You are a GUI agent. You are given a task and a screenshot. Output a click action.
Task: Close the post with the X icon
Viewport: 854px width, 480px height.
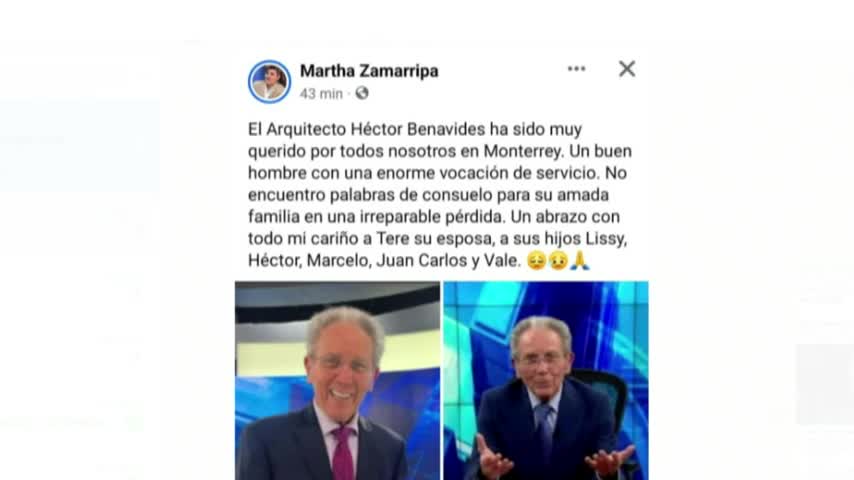(627, 69)
